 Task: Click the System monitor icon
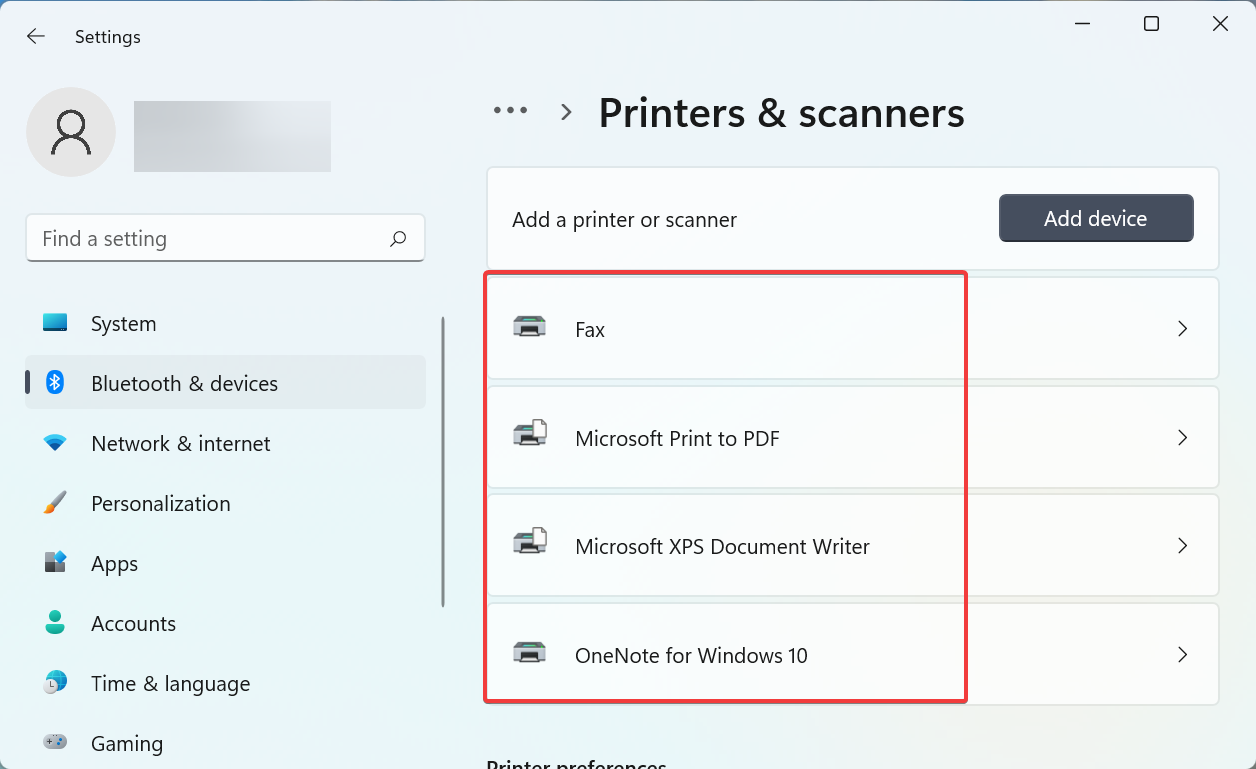point(55,323)
